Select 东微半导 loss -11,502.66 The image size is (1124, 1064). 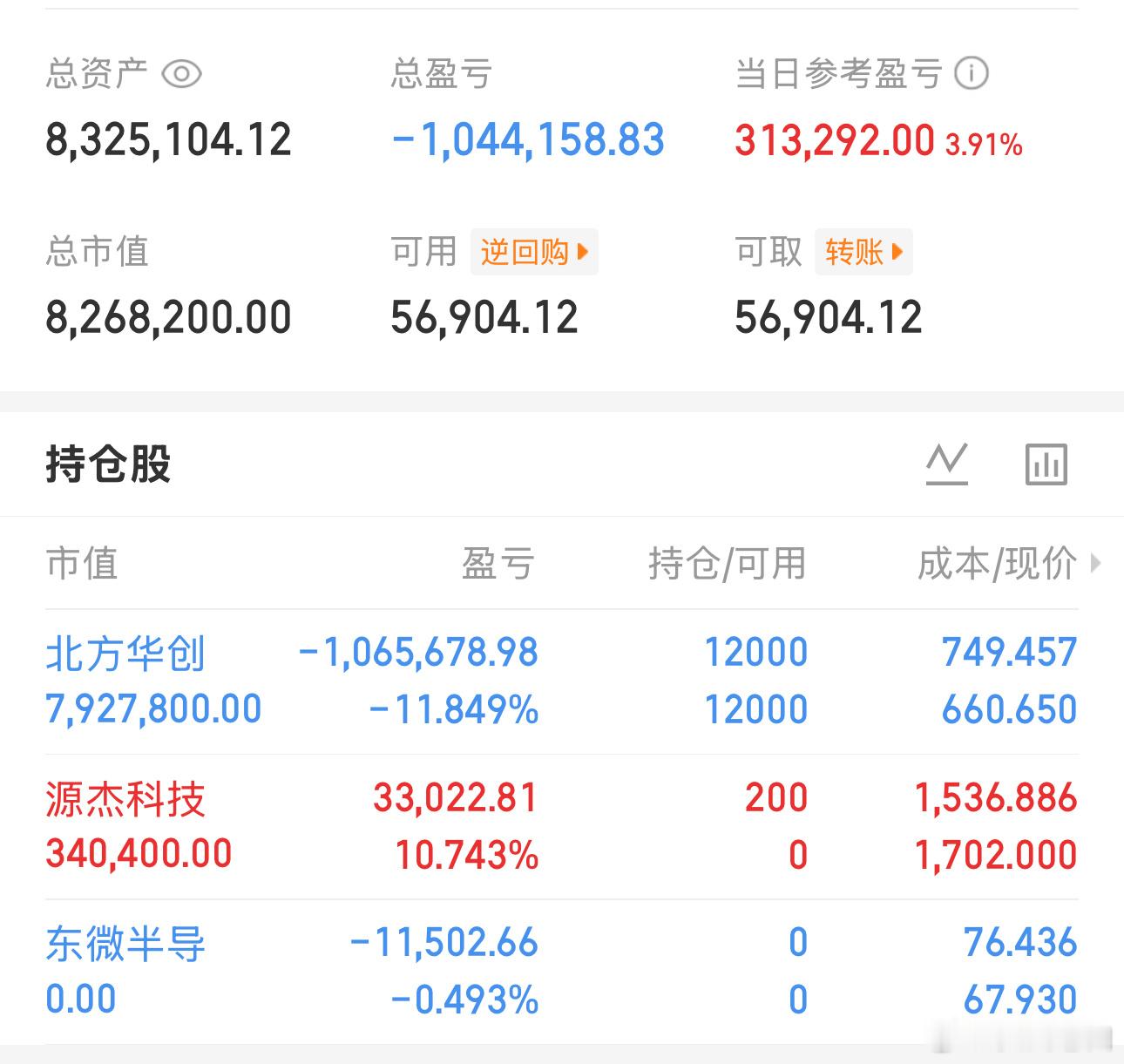click(x=444, y=943)
